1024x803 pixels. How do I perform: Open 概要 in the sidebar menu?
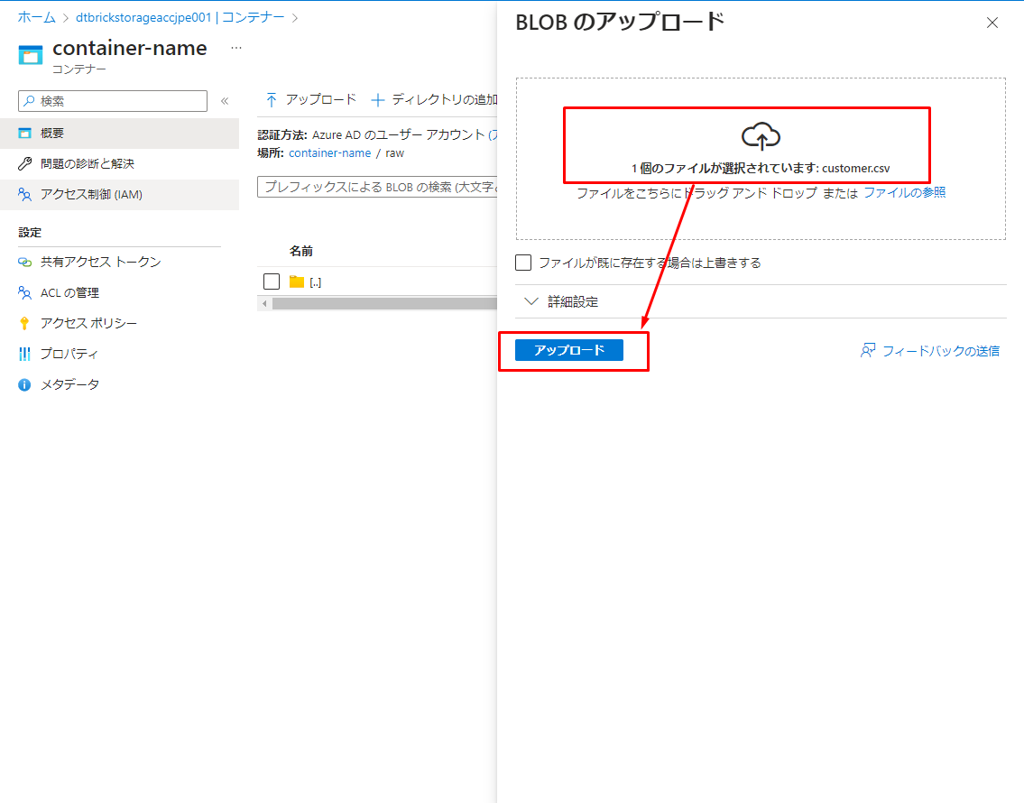pos(120,133)
